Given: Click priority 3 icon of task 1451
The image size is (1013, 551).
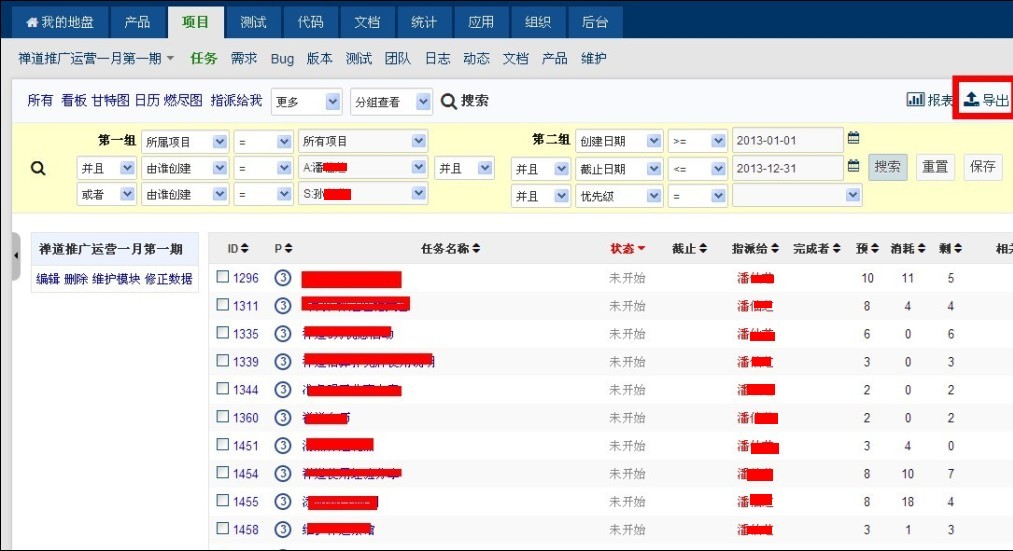Looking at the screenshot, I should click(x=282, y=446).
